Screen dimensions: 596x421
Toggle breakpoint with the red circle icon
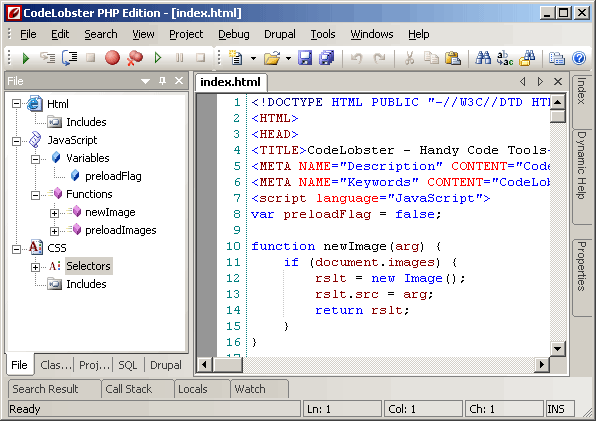[113, 58]
